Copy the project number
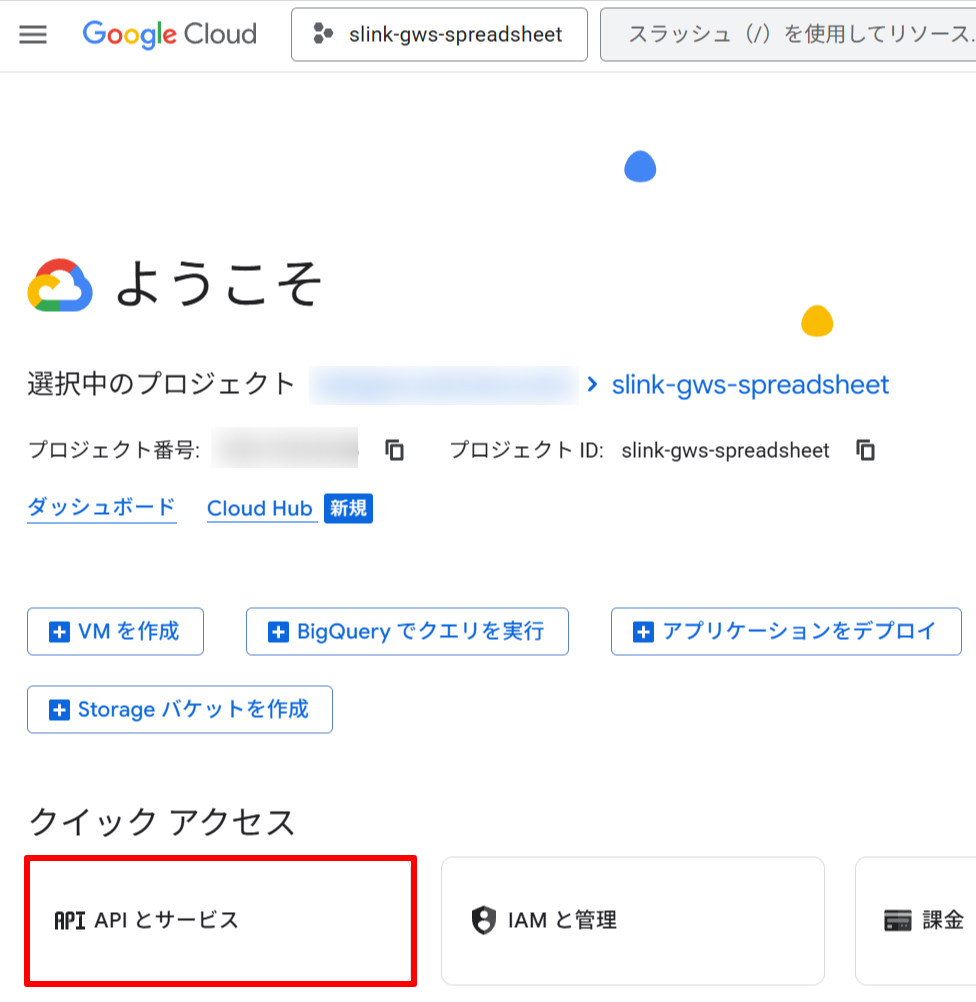Image resolution: width=976 pixels, height=1002 pixels. pos(394,450)
